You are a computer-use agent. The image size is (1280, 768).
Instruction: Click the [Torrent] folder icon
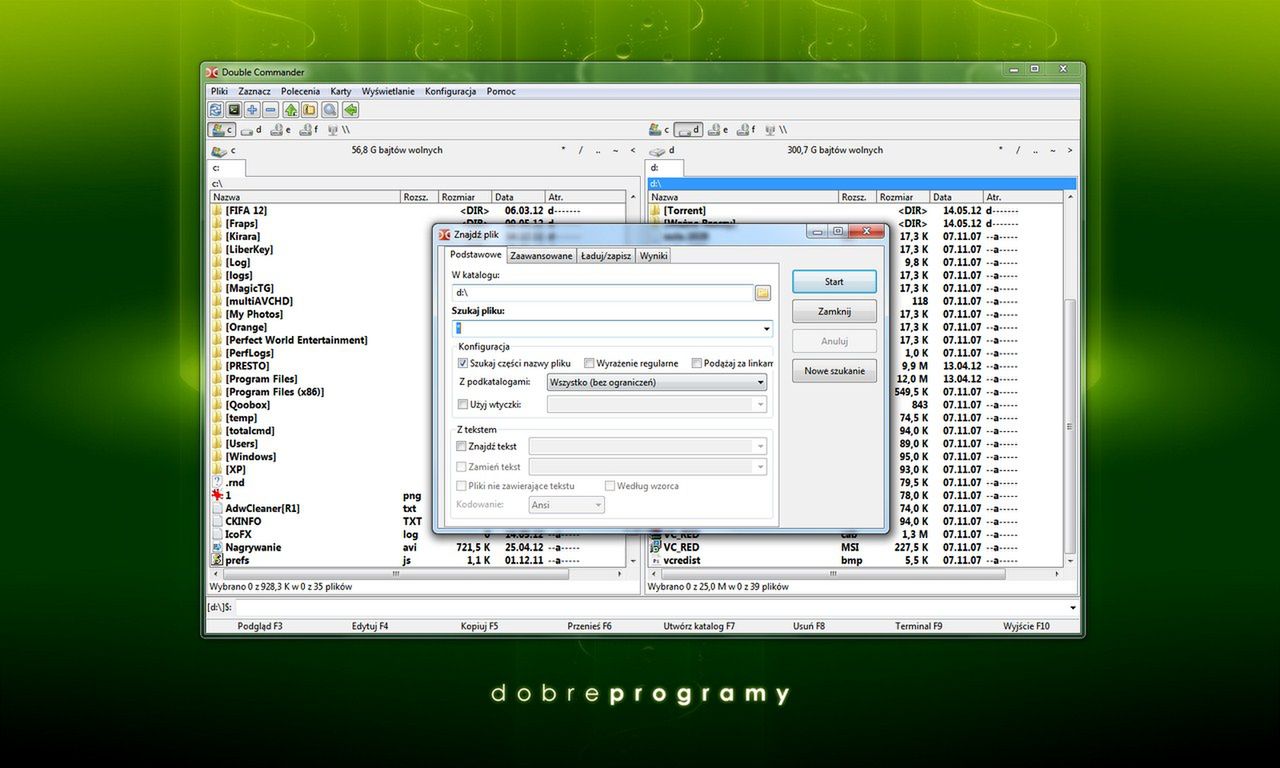(655, 211)
